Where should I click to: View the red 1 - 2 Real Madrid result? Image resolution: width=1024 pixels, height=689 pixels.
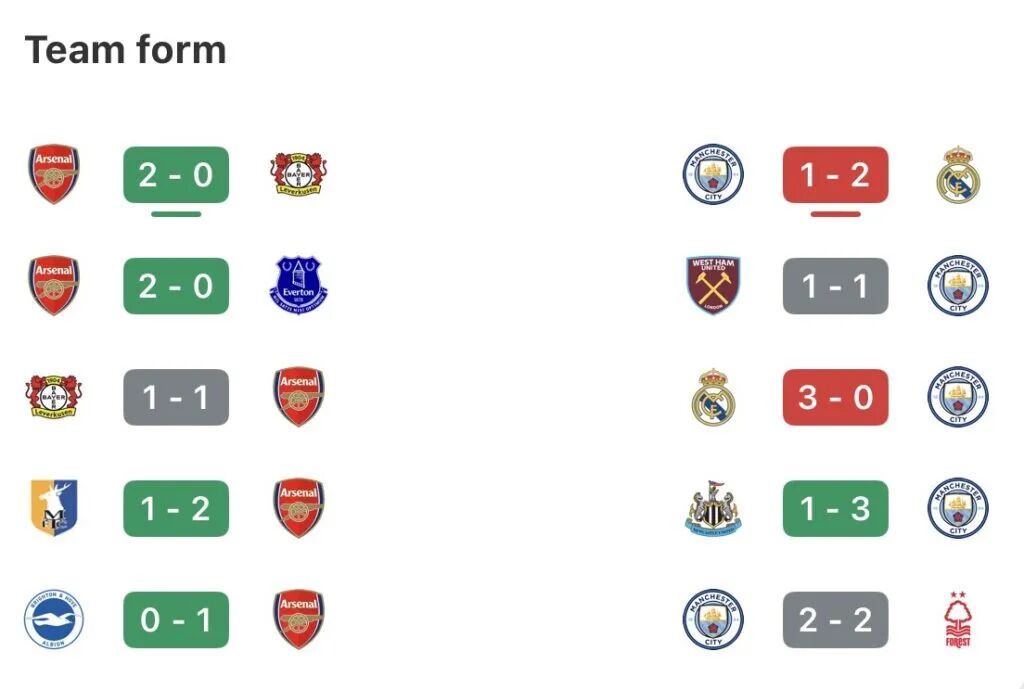click(x=835, y=175)
